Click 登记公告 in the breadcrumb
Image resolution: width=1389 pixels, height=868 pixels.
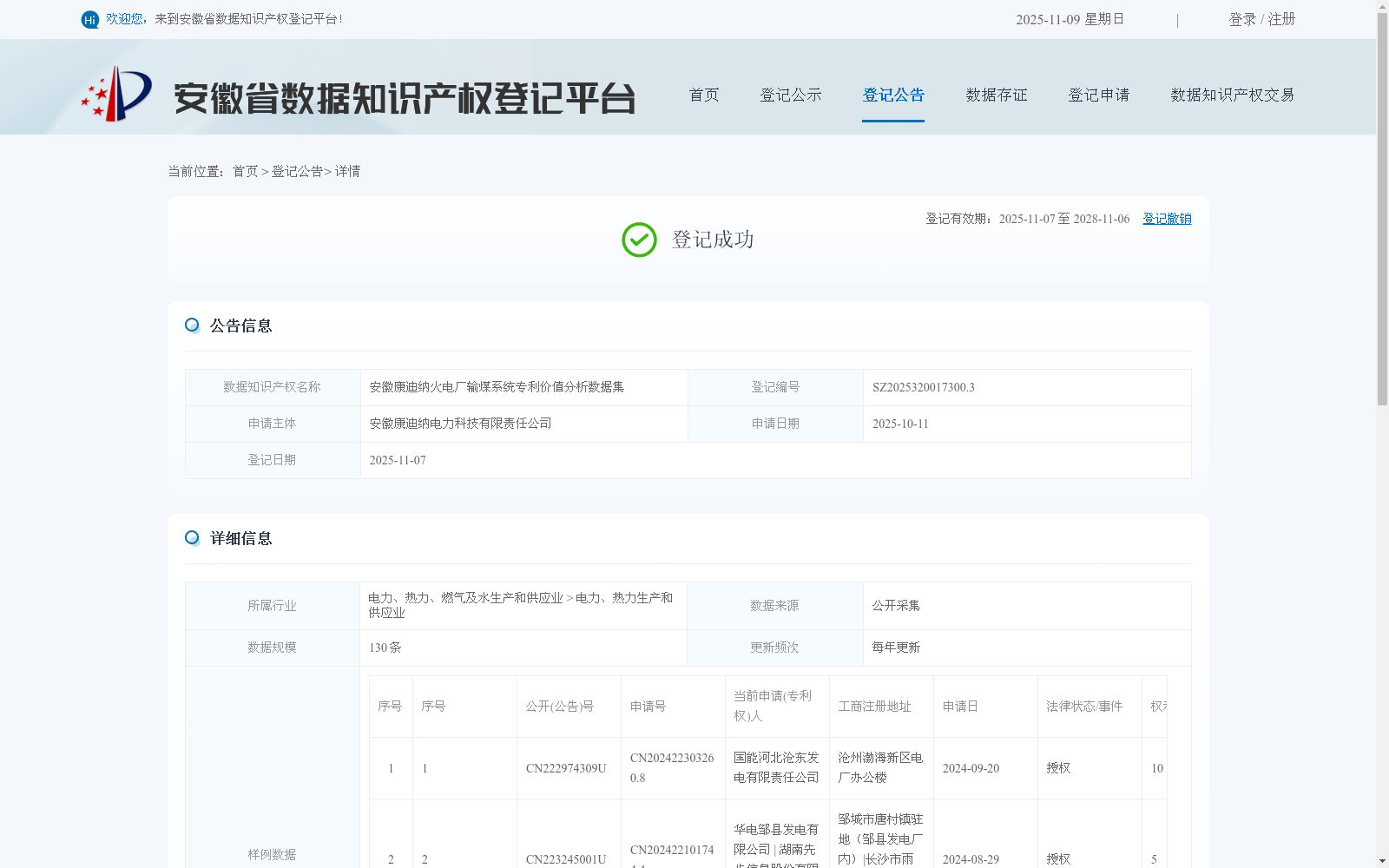tap(297, 171)
